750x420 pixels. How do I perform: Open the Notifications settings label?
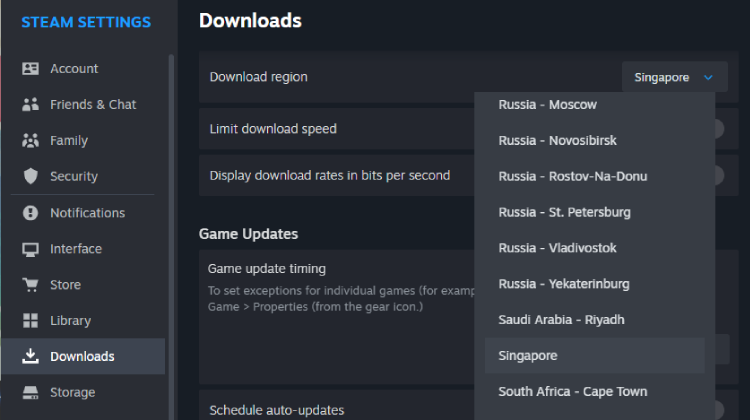(88, 213)
